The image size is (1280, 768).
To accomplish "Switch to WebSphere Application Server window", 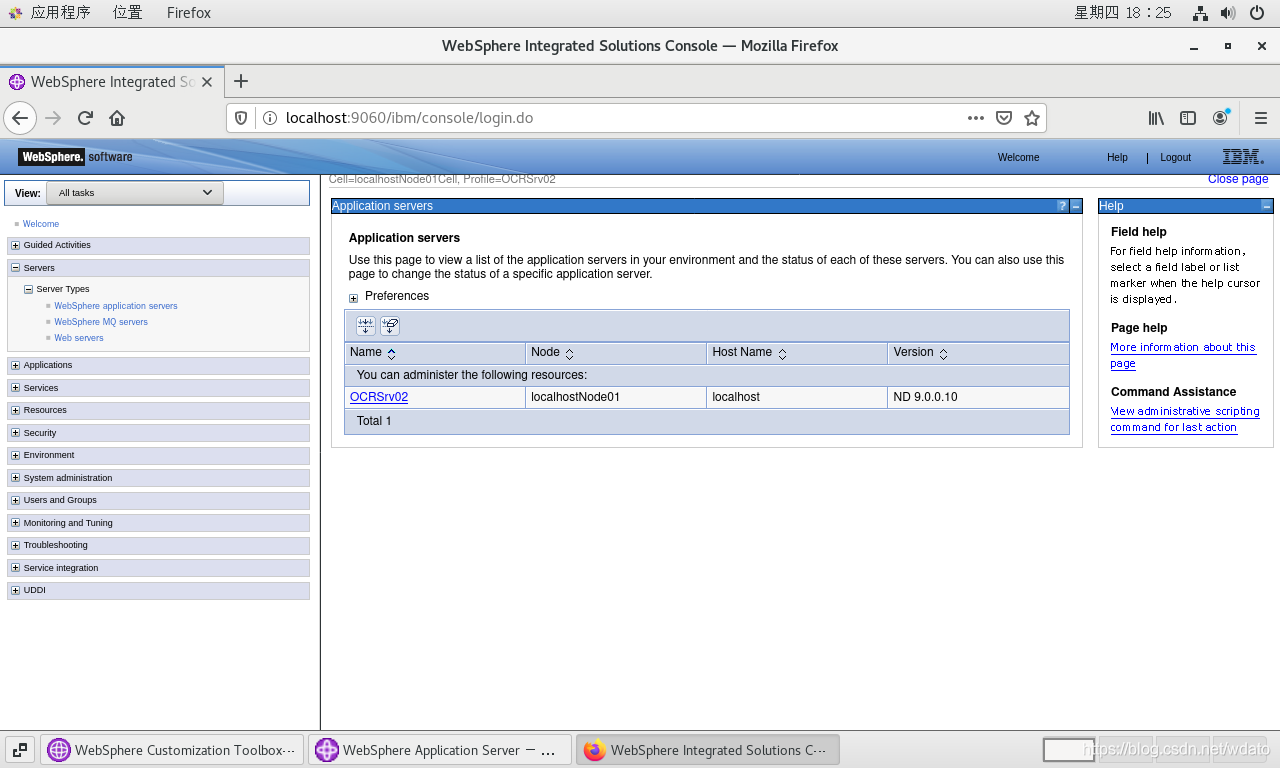I will pyautogui.click(x=440, y=750).
